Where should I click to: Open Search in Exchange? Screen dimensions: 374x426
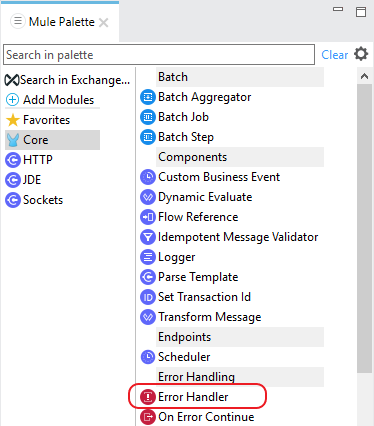click(67, 80)
